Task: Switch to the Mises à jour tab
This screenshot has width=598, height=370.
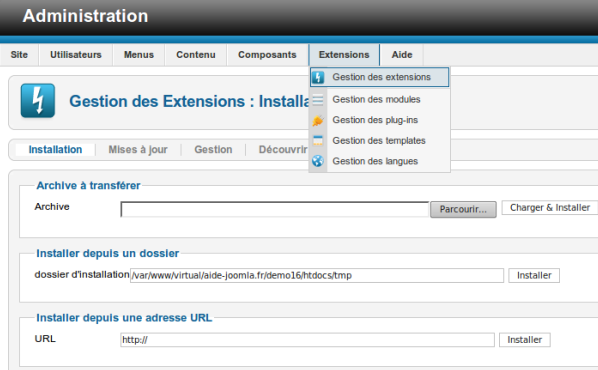Action: tap(138, 150)
